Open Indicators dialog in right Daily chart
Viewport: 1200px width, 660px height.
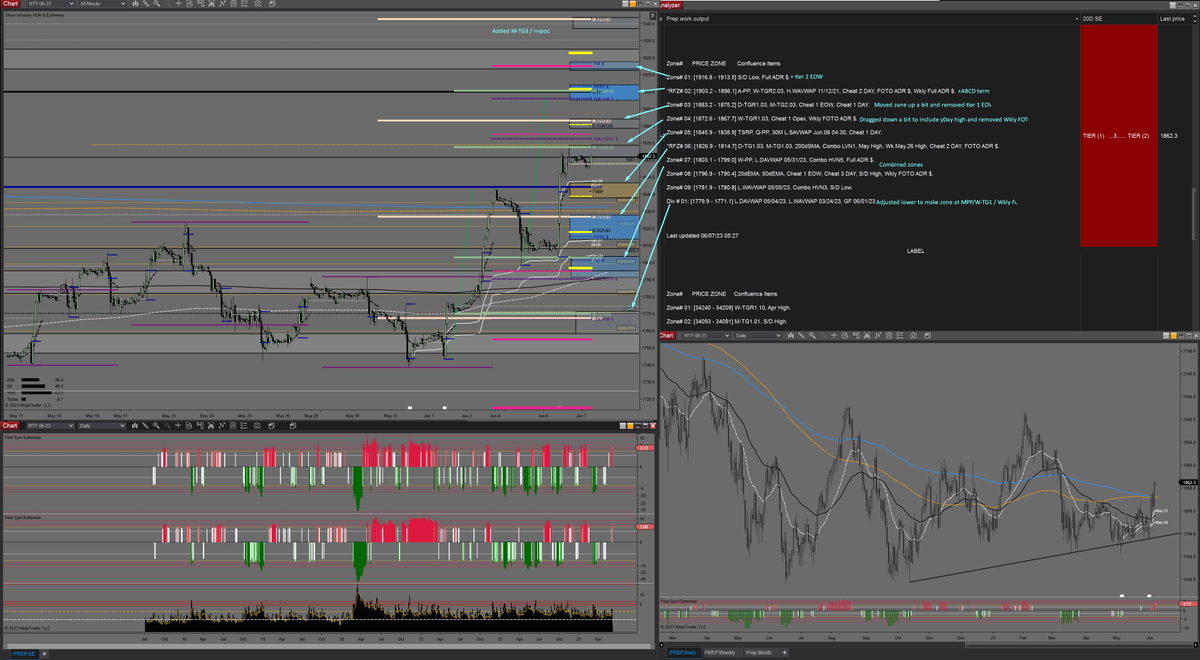click(878, 336)
